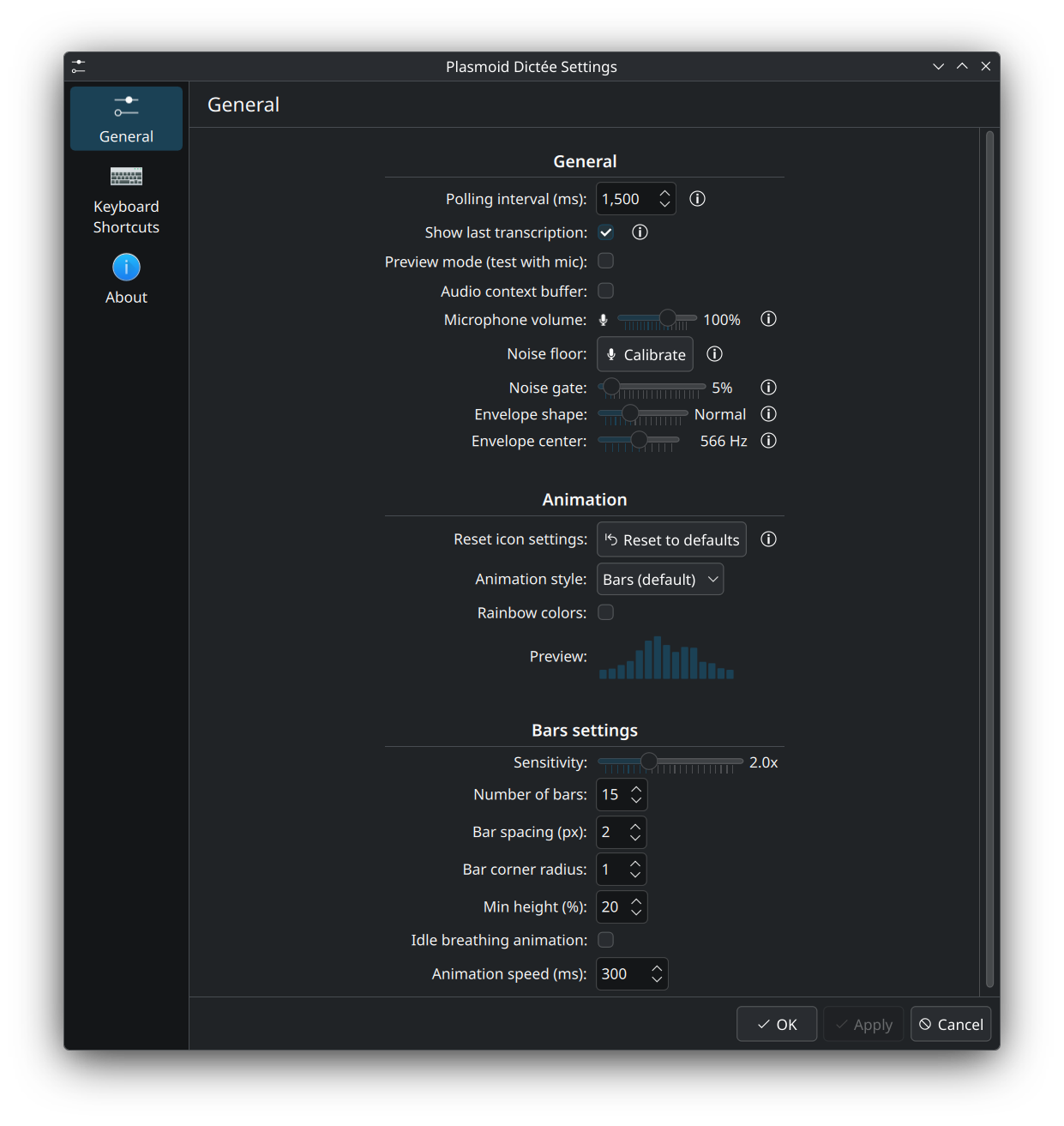Open the About page
This screenshot has height=1126, width=1064.
tap(126, 280)
